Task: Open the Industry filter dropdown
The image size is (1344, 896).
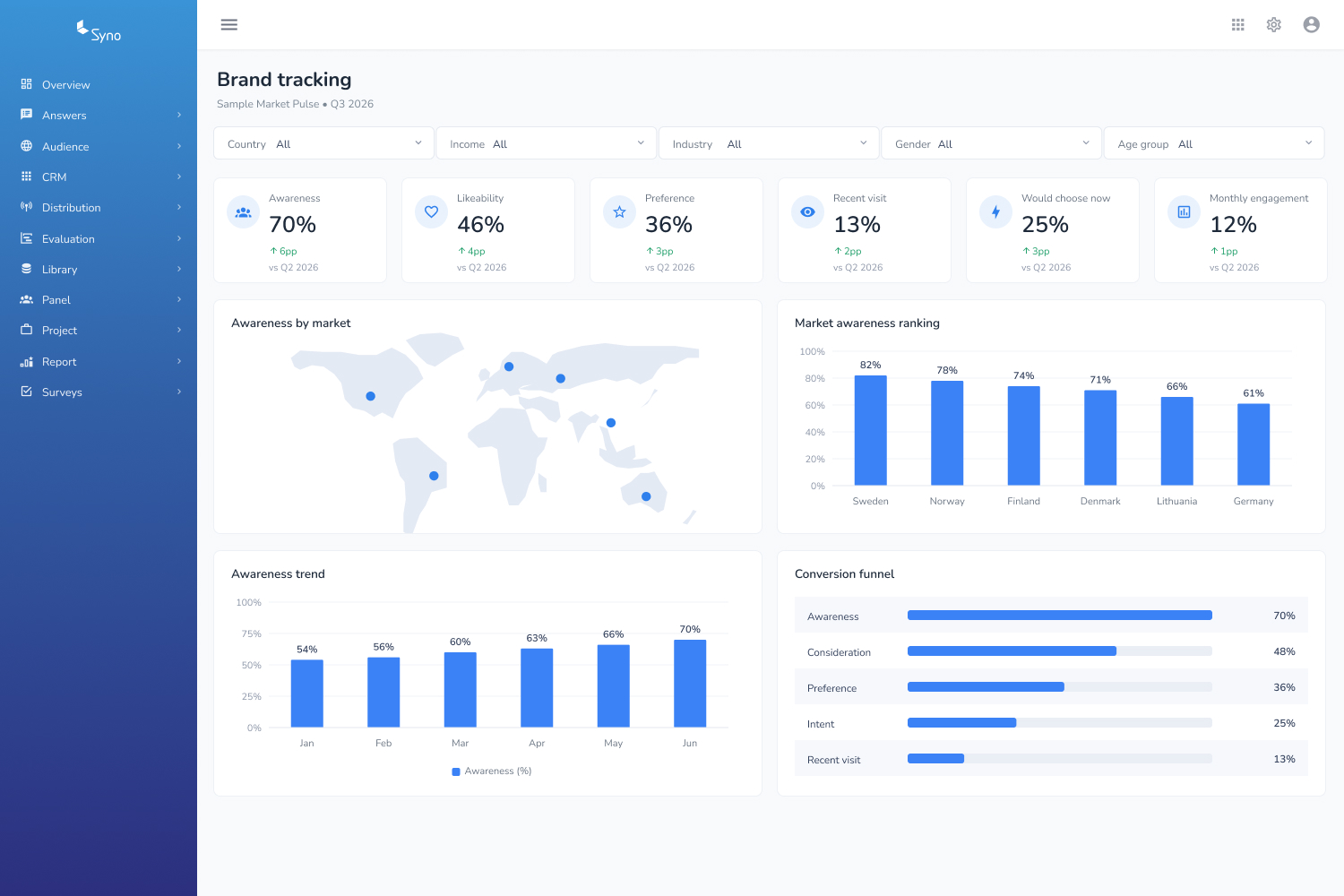Action: 769,143
